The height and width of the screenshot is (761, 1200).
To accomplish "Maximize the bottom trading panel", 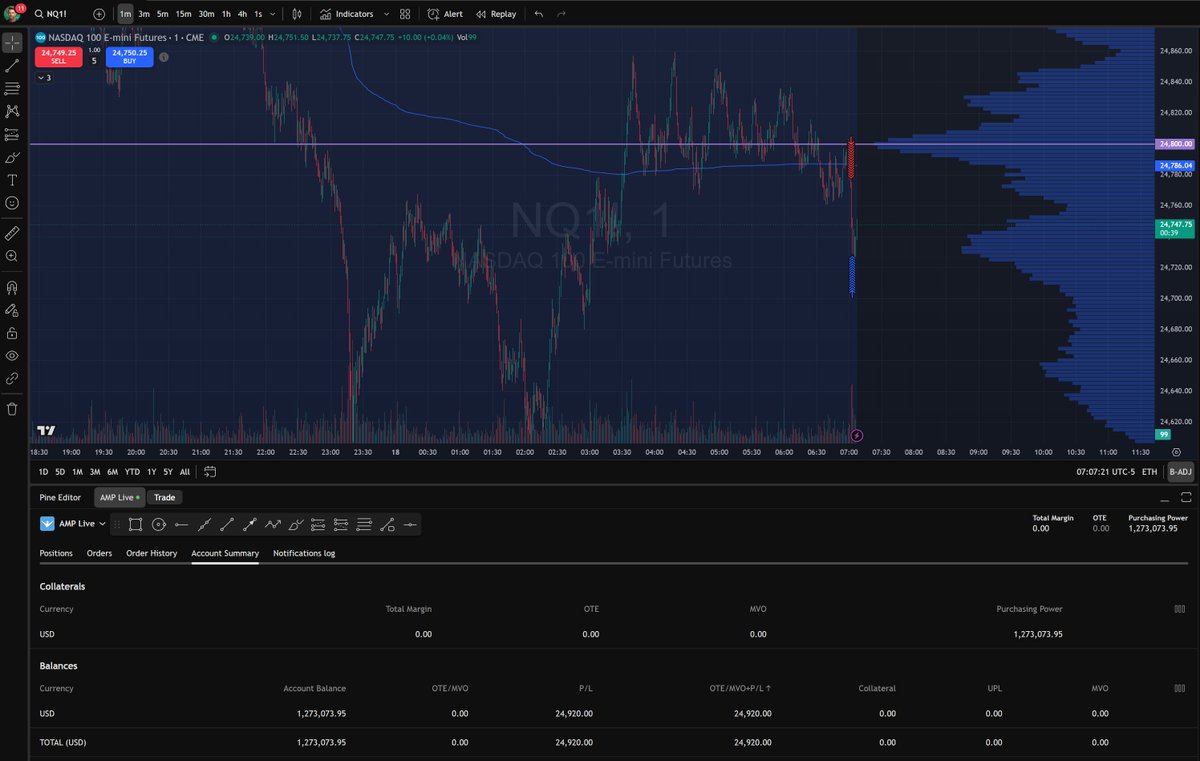I will [1185, 497].
